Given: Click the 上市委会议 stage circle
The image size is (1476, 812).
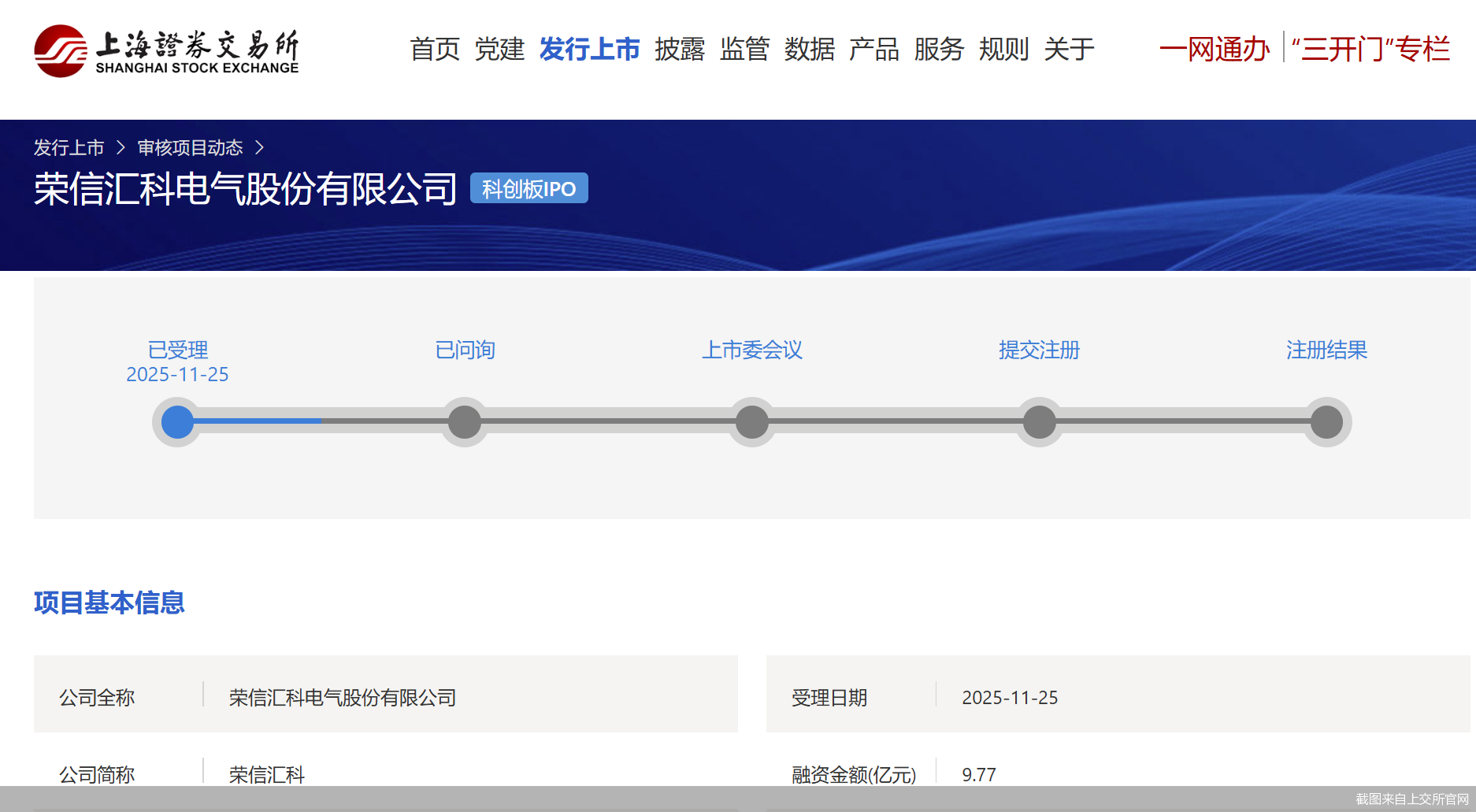Looking at the screenshot, I should (x=751, y=421).
